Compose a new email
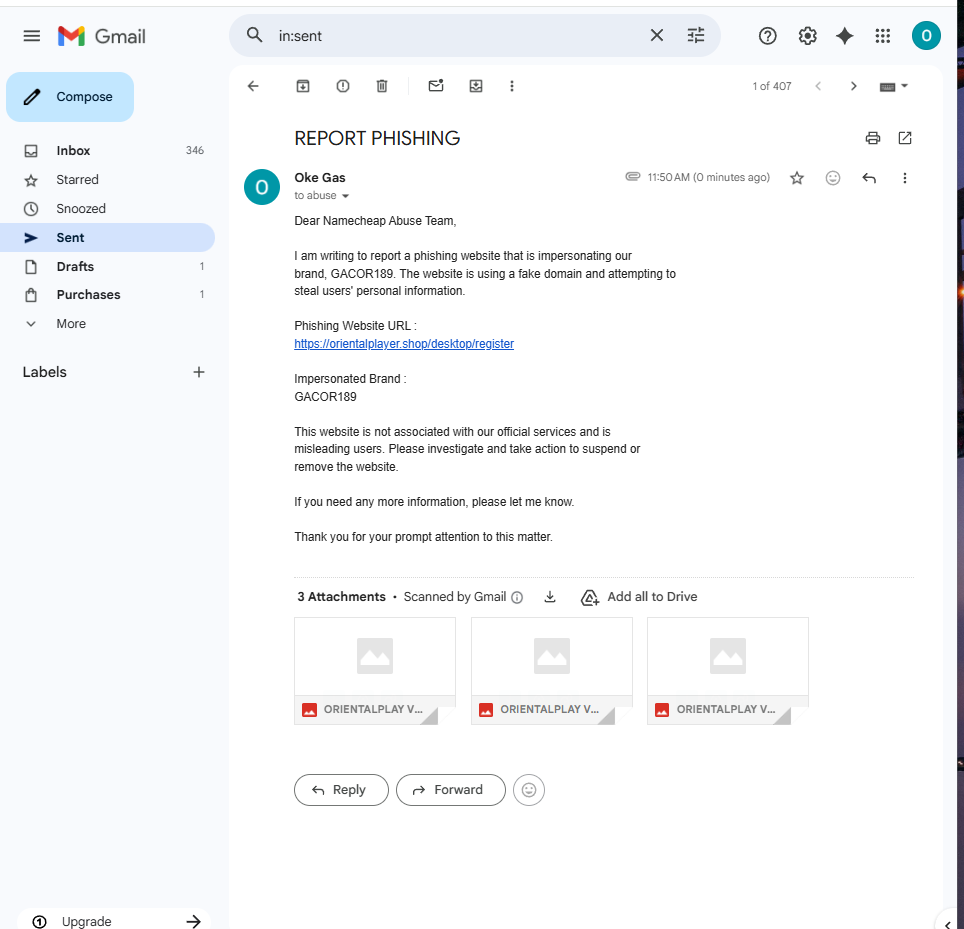 pos(70,97)
